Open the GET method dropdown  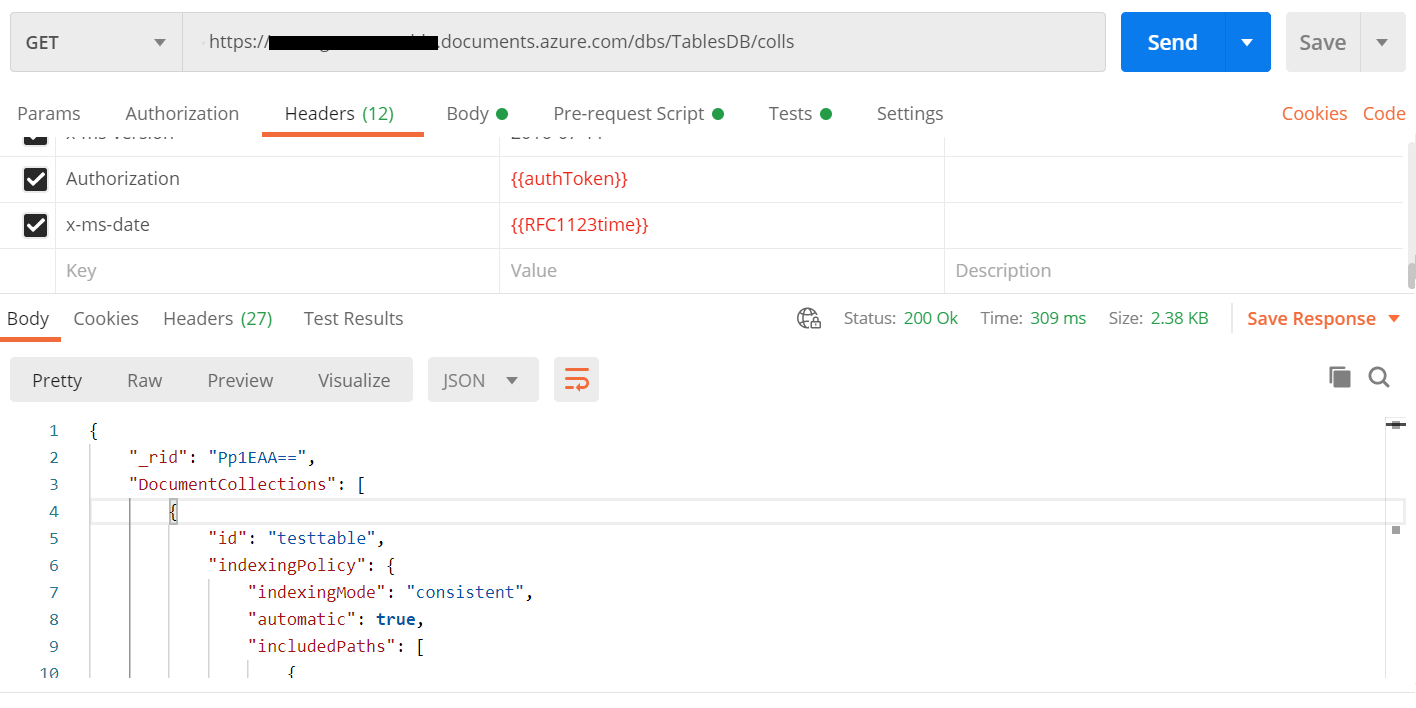tap(96, 42)
